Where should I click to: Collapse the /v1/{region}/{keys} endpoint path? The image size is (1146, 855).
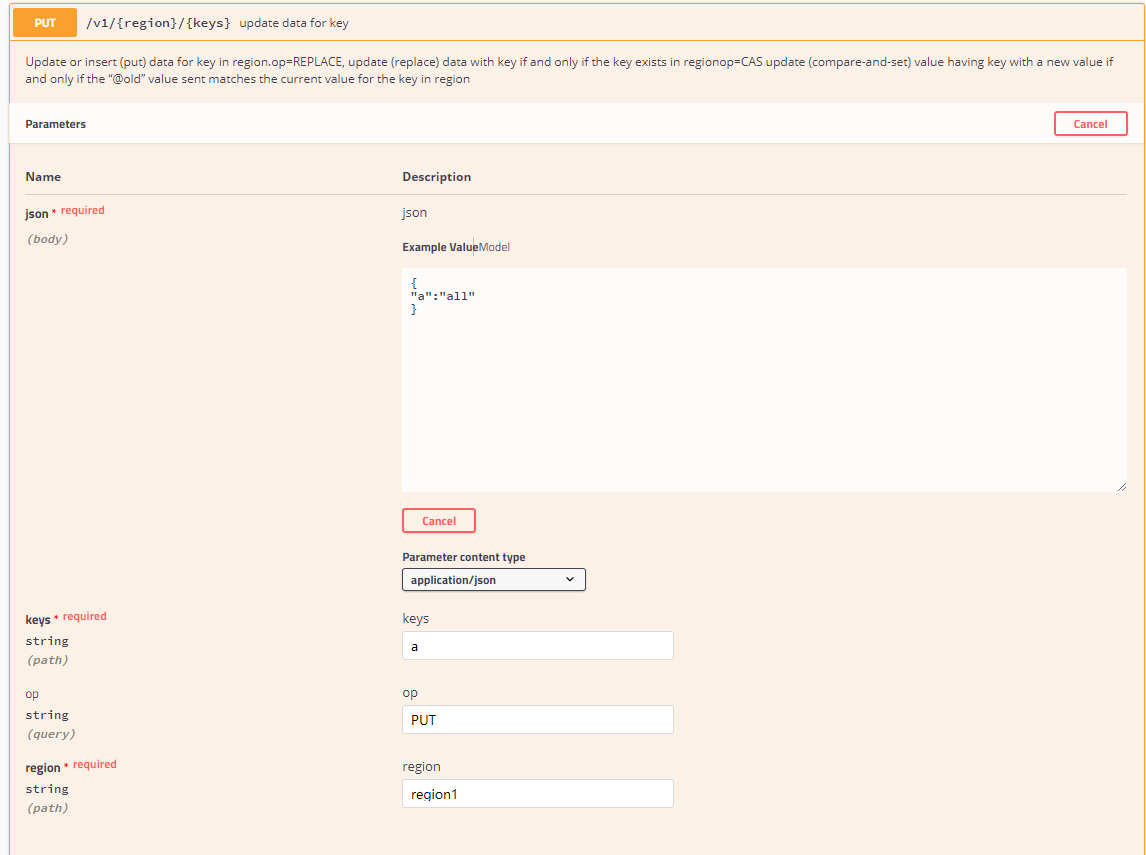(x=159, y=22)
